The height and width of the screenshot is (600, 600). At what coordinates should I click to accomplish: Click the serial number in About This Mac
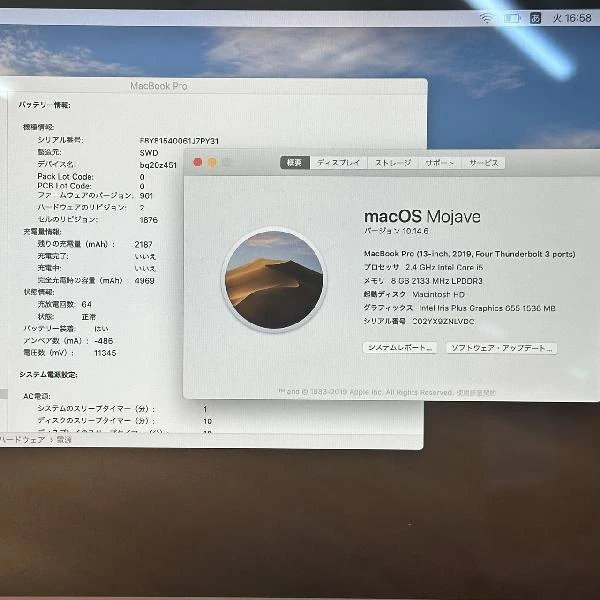(443, 321)
